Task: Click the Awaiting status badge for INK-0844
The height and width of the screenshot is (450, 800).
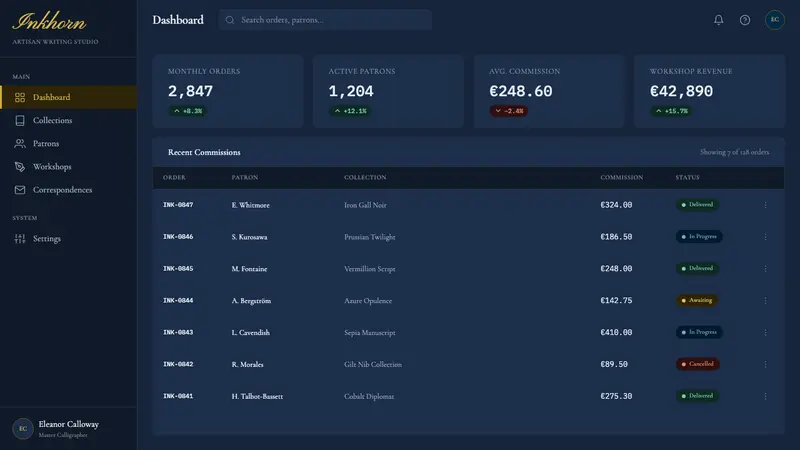Action: (x=696, y=300)
